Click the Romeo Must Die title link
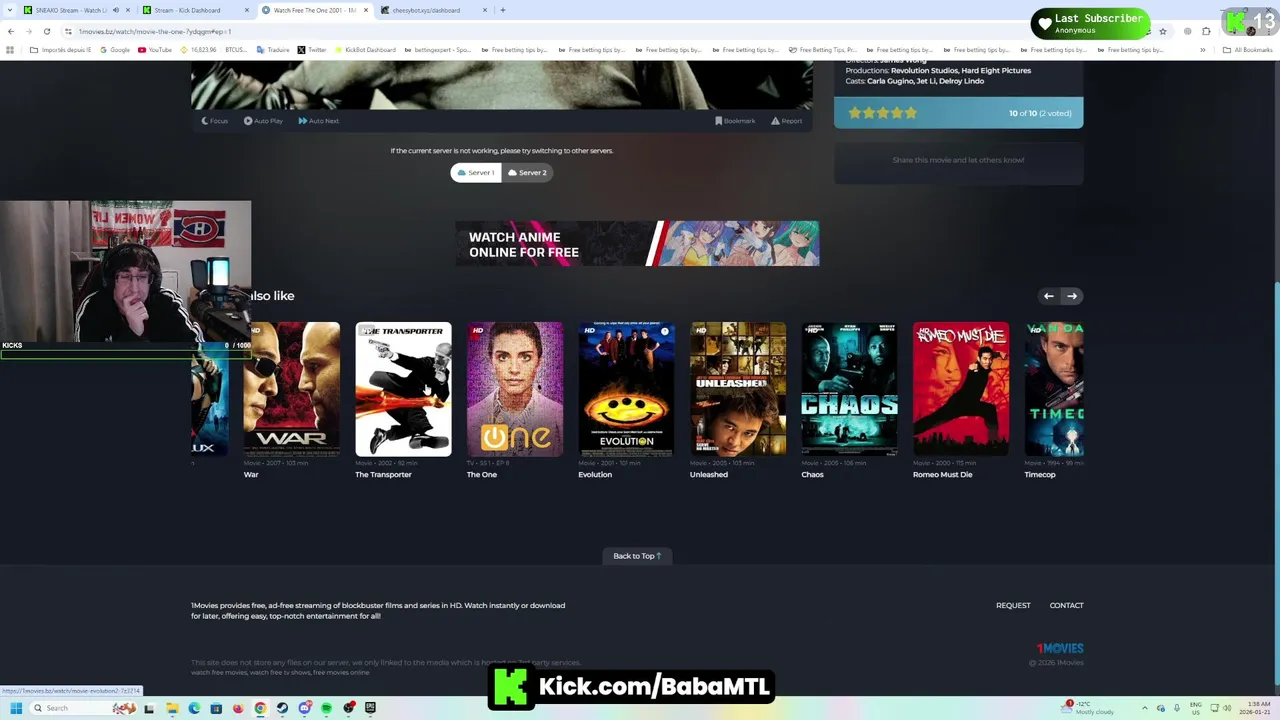 click(942, 475)
